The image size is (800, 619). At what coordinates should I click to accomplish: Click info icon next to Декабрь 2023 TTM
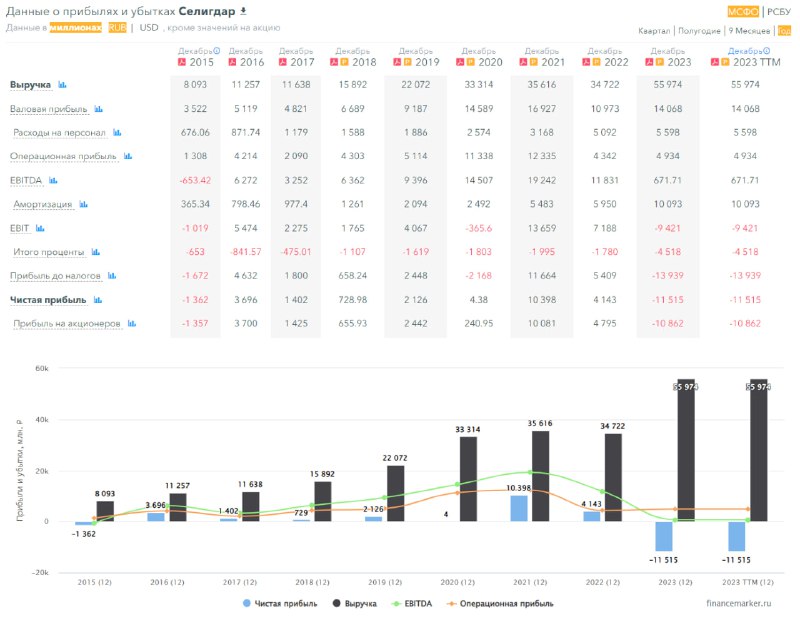tap(767, 51)
